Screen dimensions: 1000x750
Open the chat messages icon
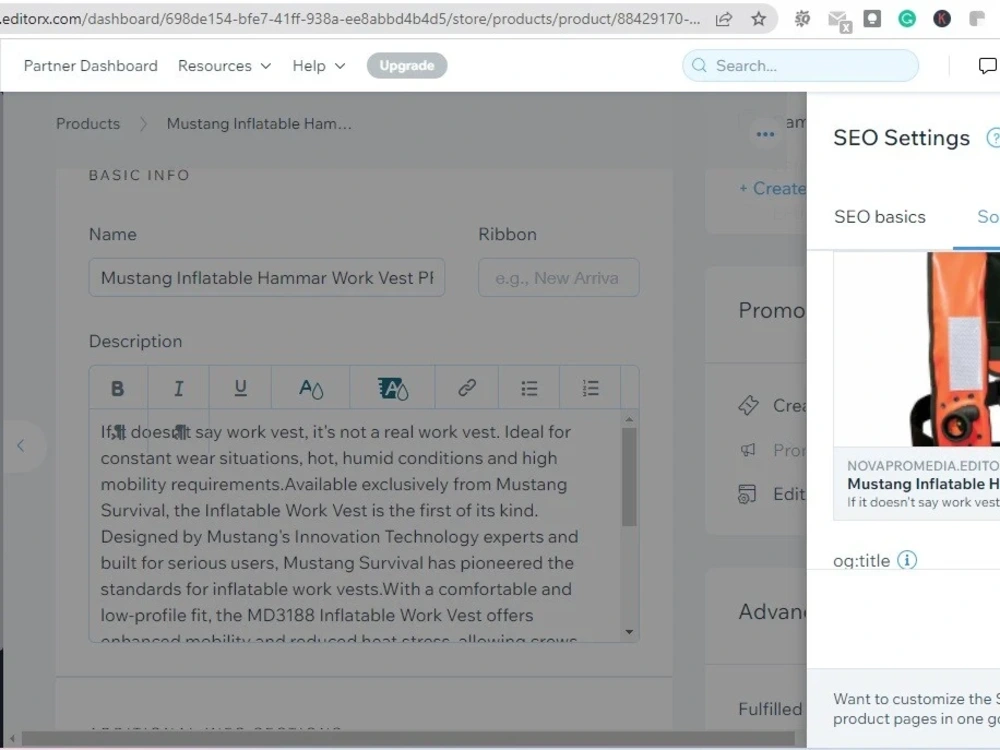coord(987,66)
